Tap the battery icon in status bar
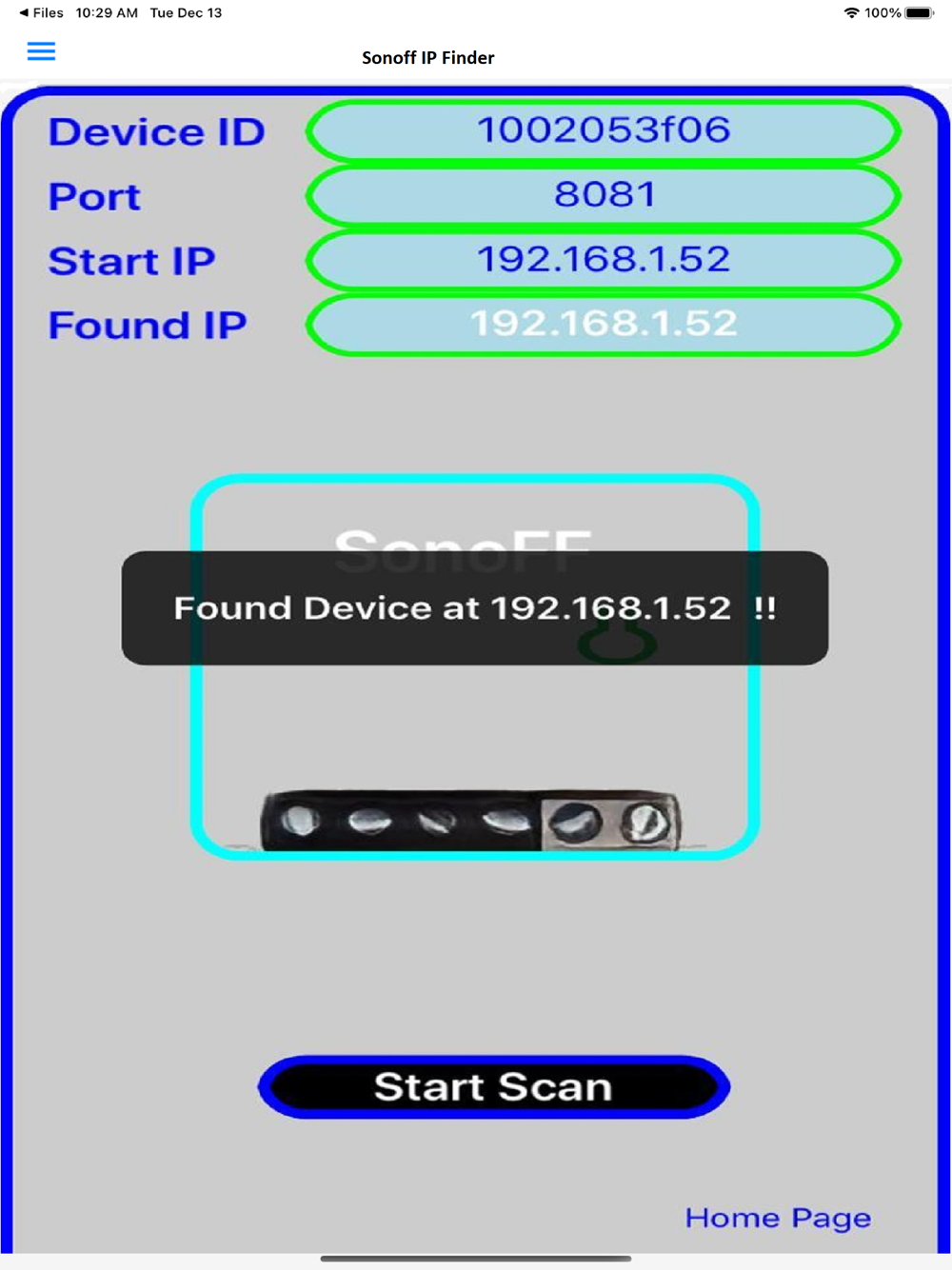Screen dimensions: 952x1270 point(920,13)
